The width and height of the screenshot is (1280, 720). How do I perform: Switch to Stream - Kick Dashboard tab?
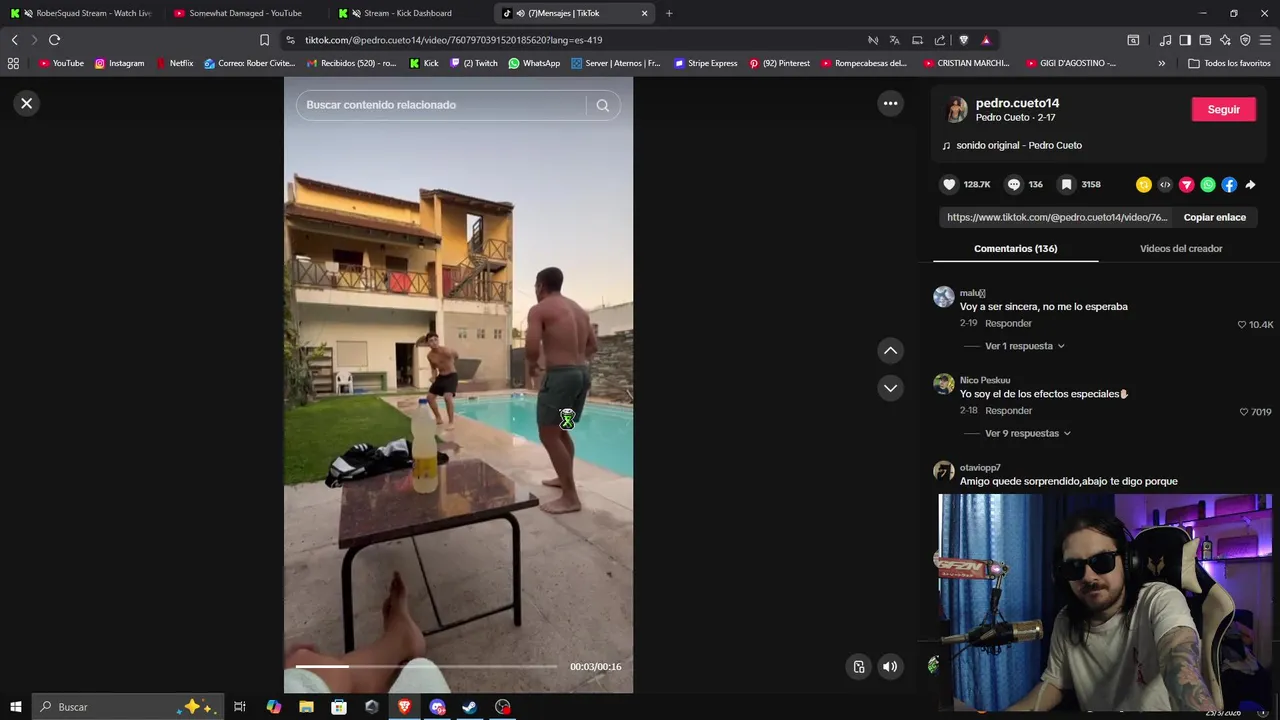[408, 13]
